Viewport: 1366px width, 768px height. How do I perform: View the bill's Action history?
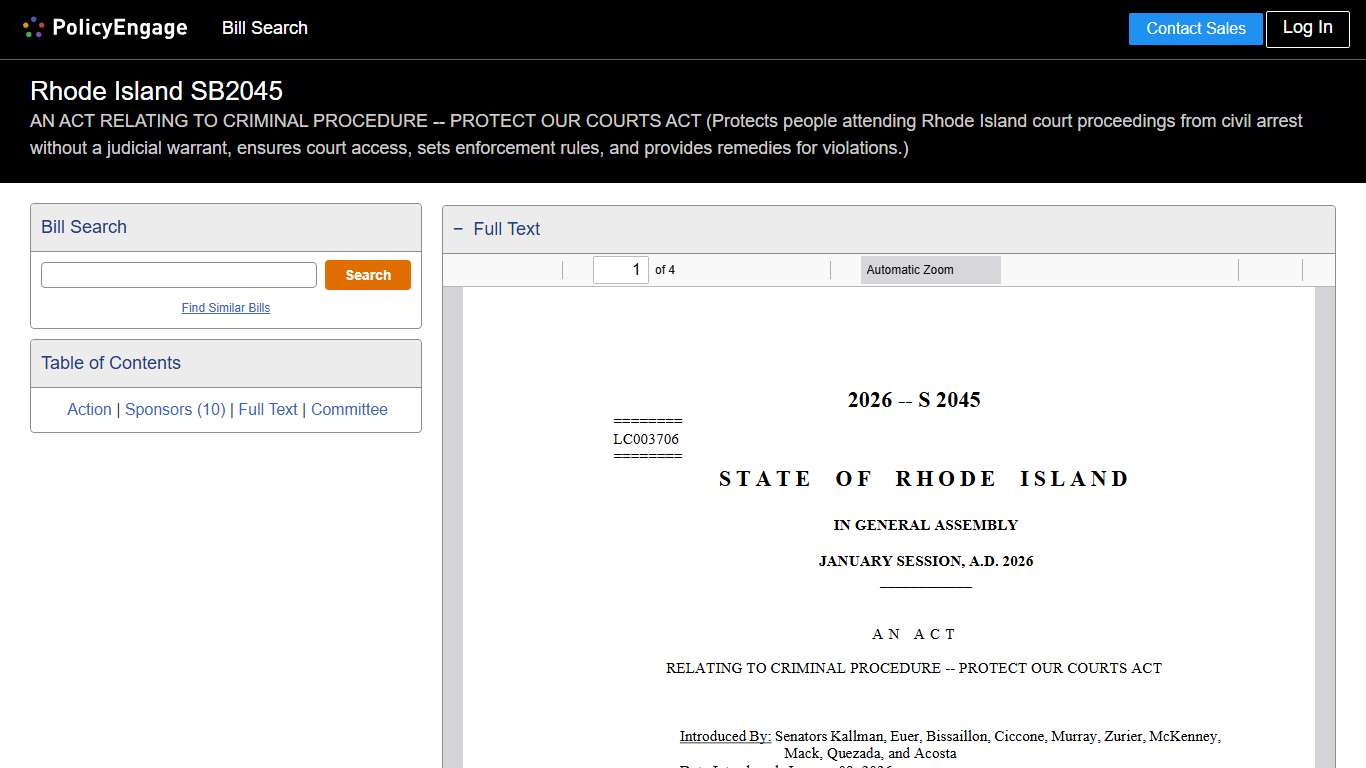pyautogui.click(x=89, y=409)
